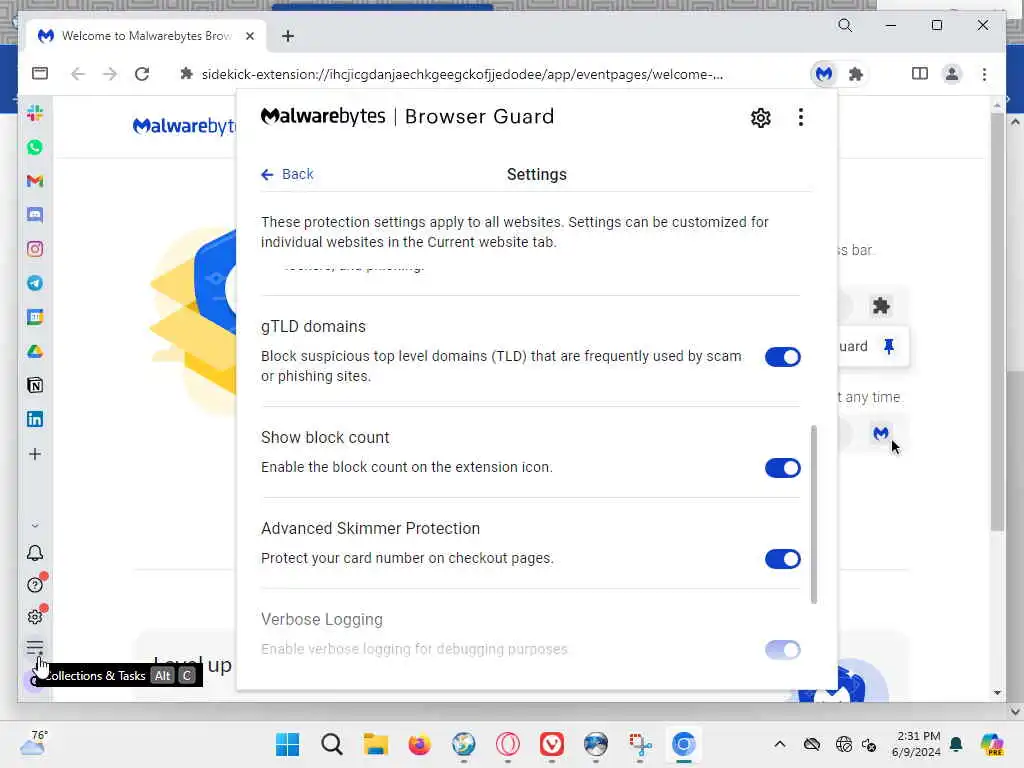Toggle the Verbose Logging switch
Screen dimensions: 1024x768
pos(782,650)
